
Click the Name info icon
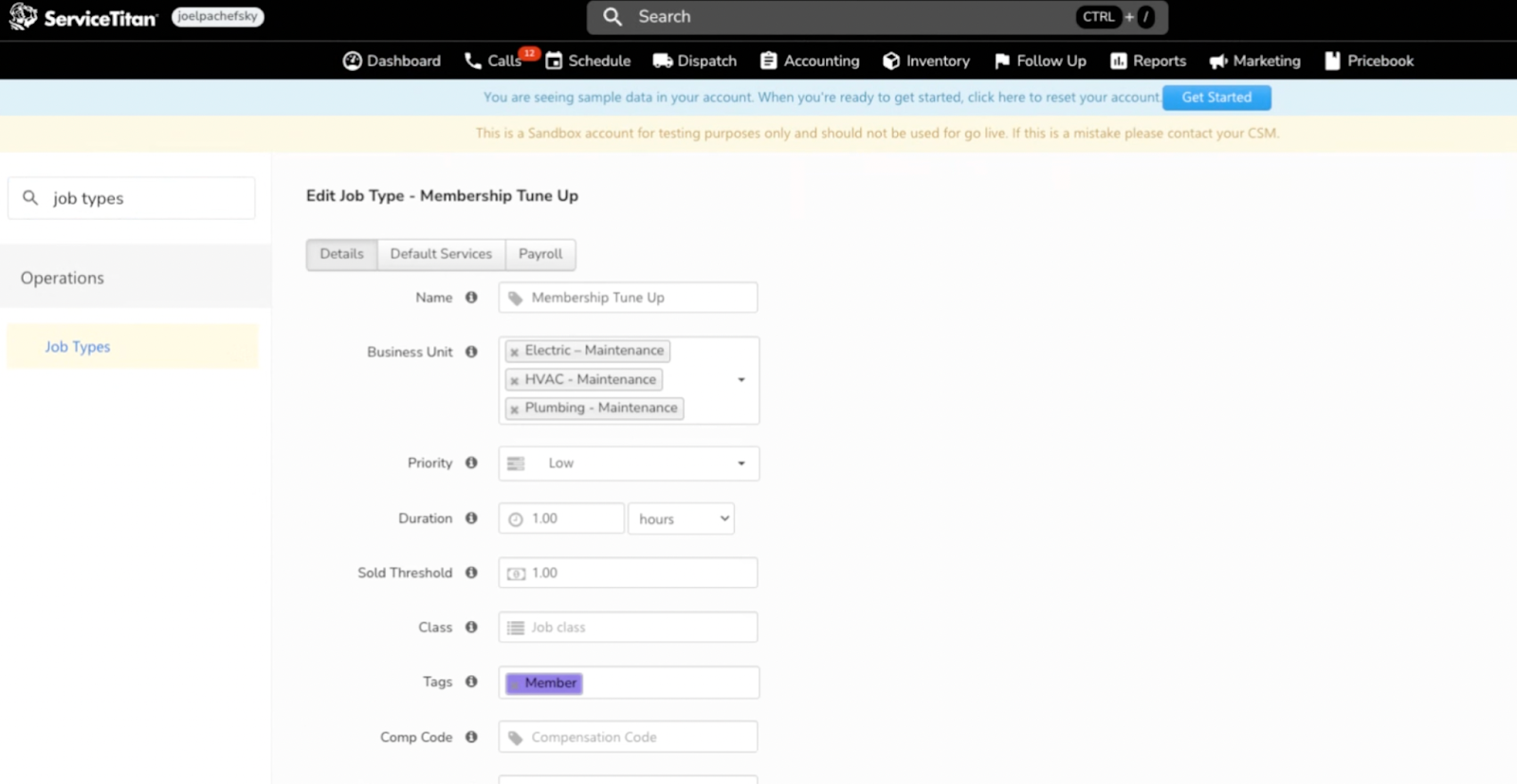pos(471,298)
